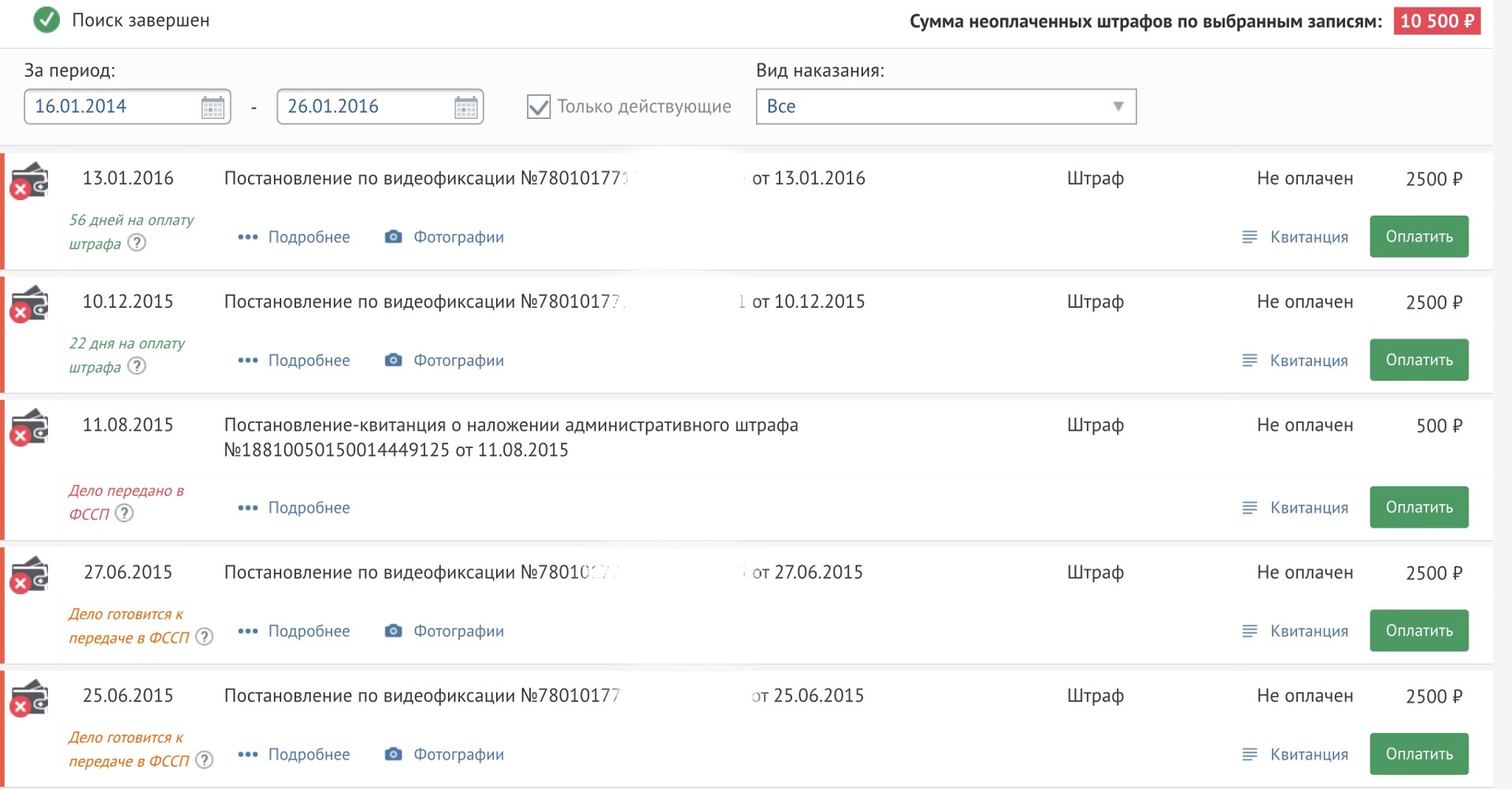Open calendar picker for start date 16.01.2014
Viewport: 1512px width, 789px height.
click(213, 107)
